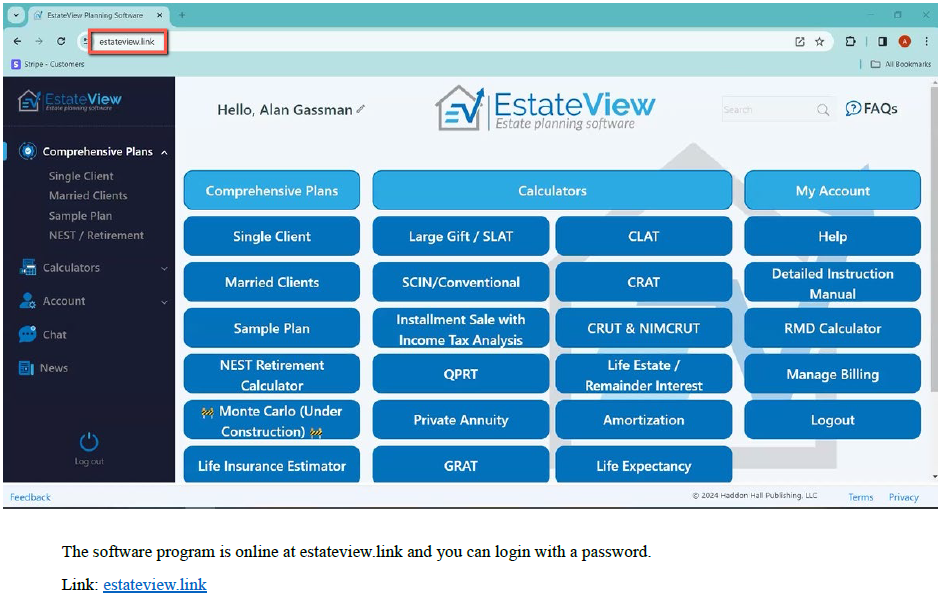This screenshot has height=598, width=951.
Task: Open the Single Client plan button
Action: pos(272,237)
